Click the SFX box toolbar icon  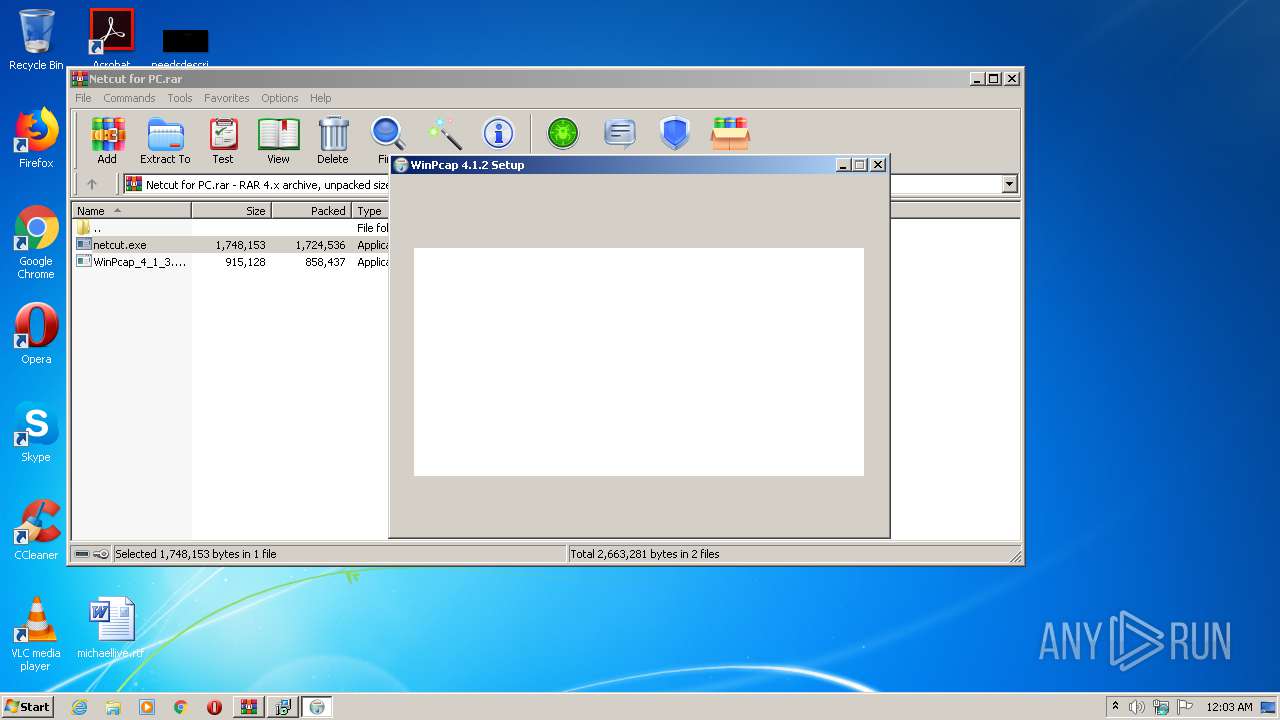coord(730,133)
